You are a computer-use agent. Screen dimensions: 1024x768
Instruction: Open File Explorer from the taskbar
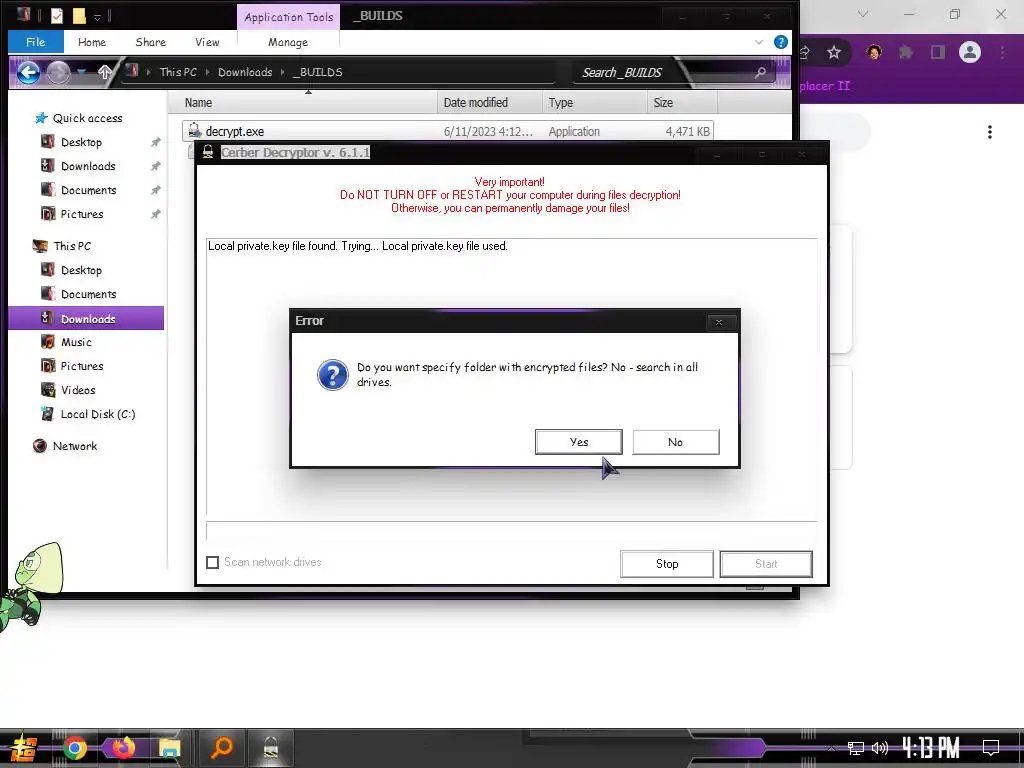coord(170,748)
